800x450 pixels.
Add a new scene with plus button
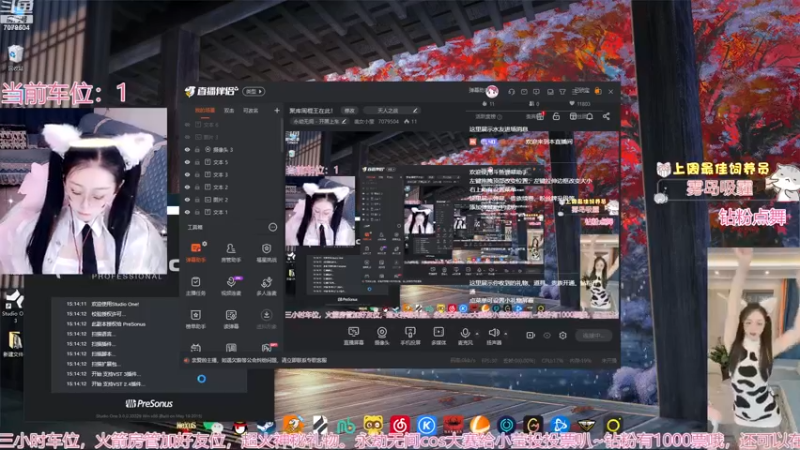pos(277,110)
